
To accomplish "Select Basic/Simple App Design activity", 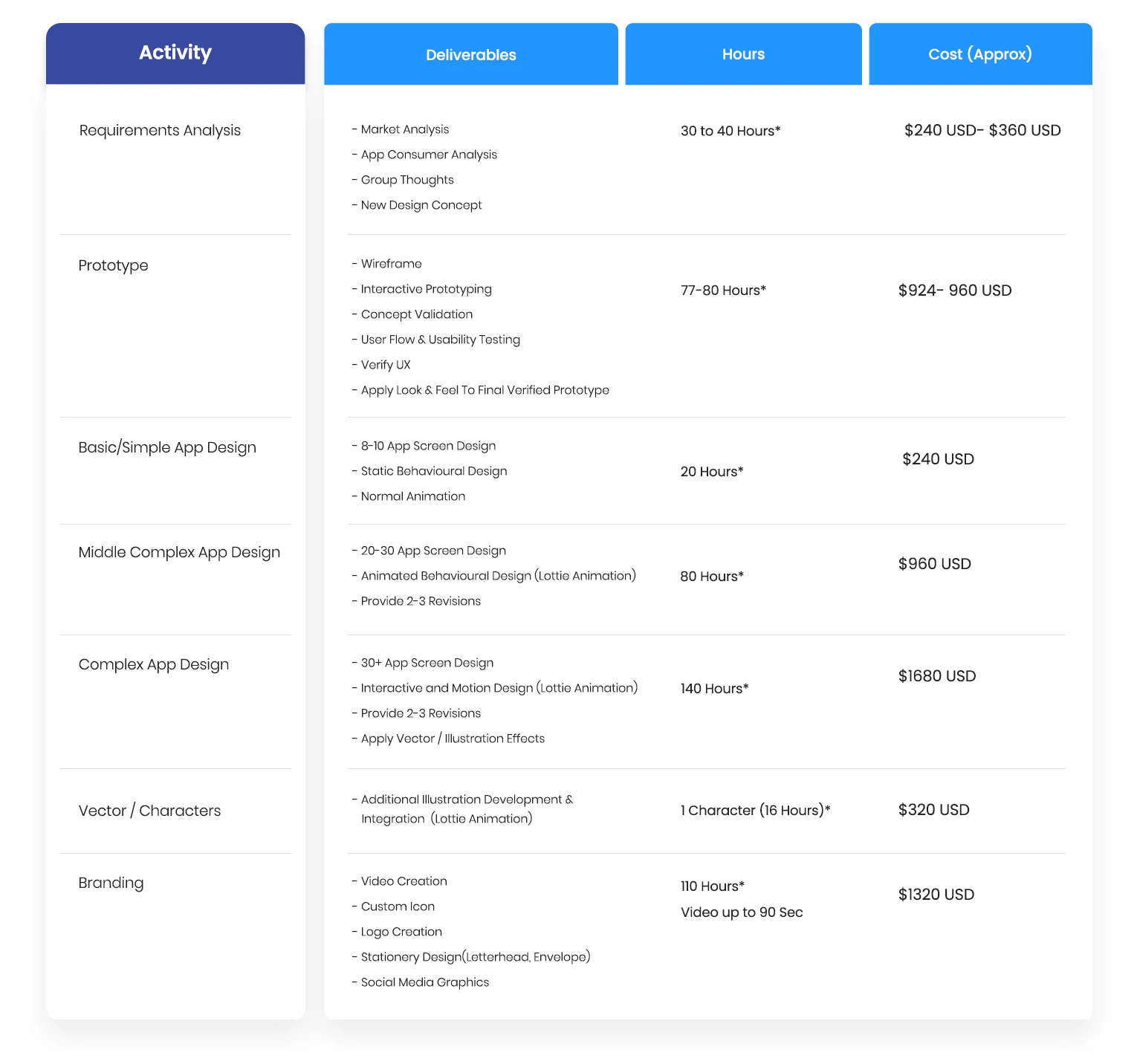I will tap(167, 448).
